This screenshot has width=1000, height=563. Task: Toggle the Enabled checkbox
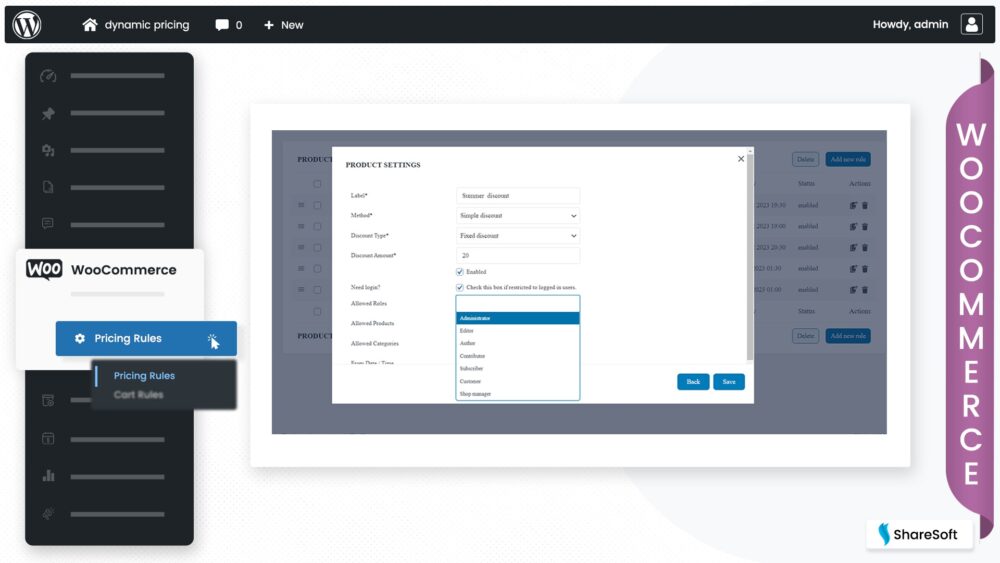click(460, 272)
